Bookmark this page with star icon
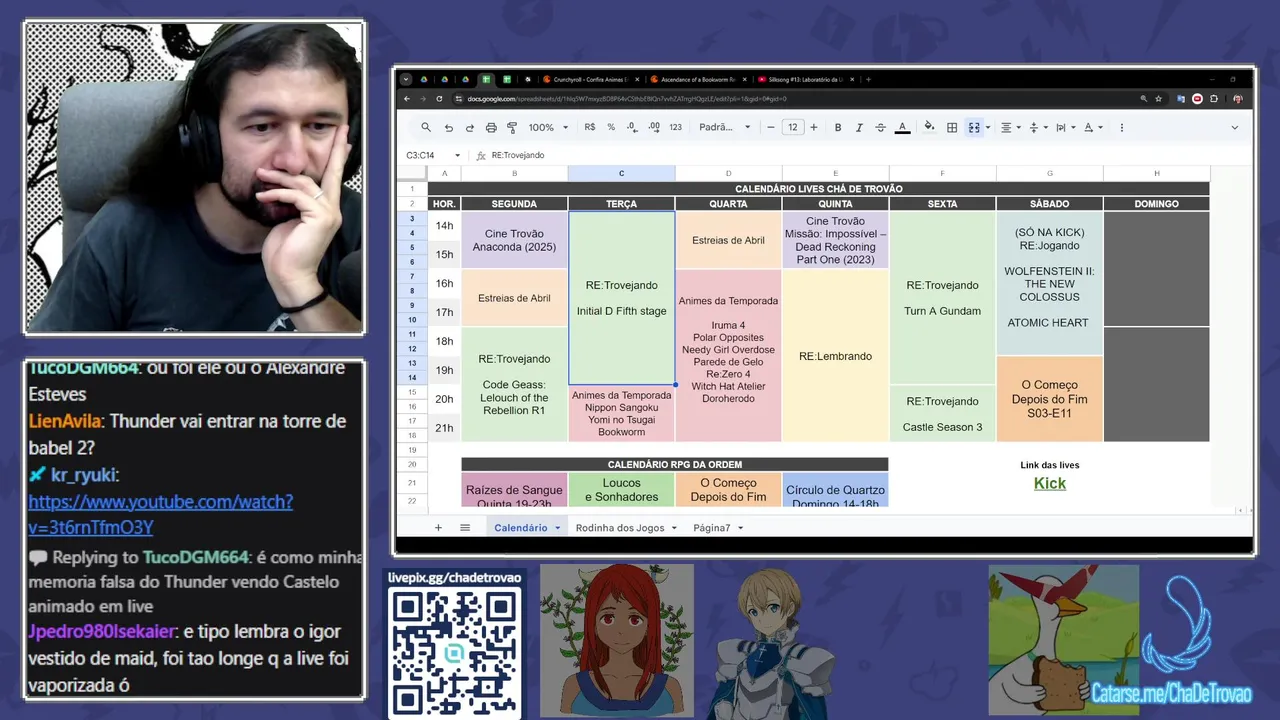1280x720 pixels. pos(1159,99)
